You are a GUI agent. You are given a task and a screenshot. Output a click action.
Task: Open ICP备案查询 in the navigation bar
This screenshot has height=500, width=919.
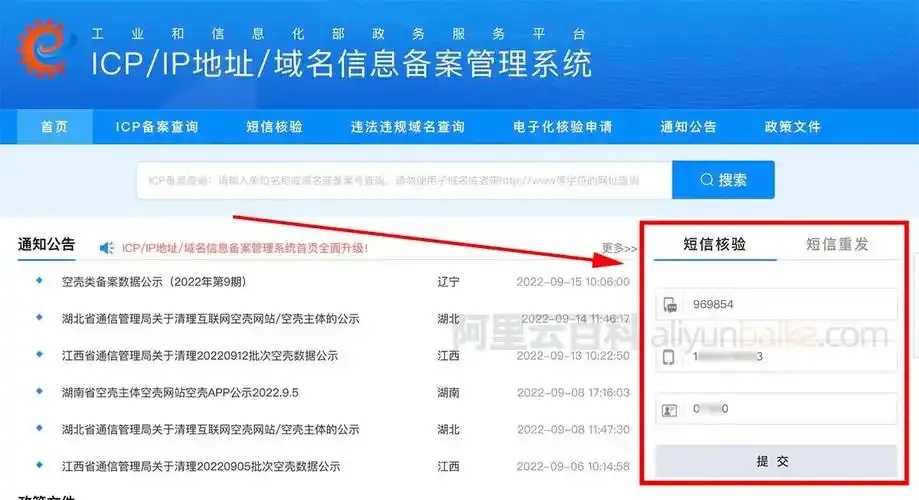(157, 127)
